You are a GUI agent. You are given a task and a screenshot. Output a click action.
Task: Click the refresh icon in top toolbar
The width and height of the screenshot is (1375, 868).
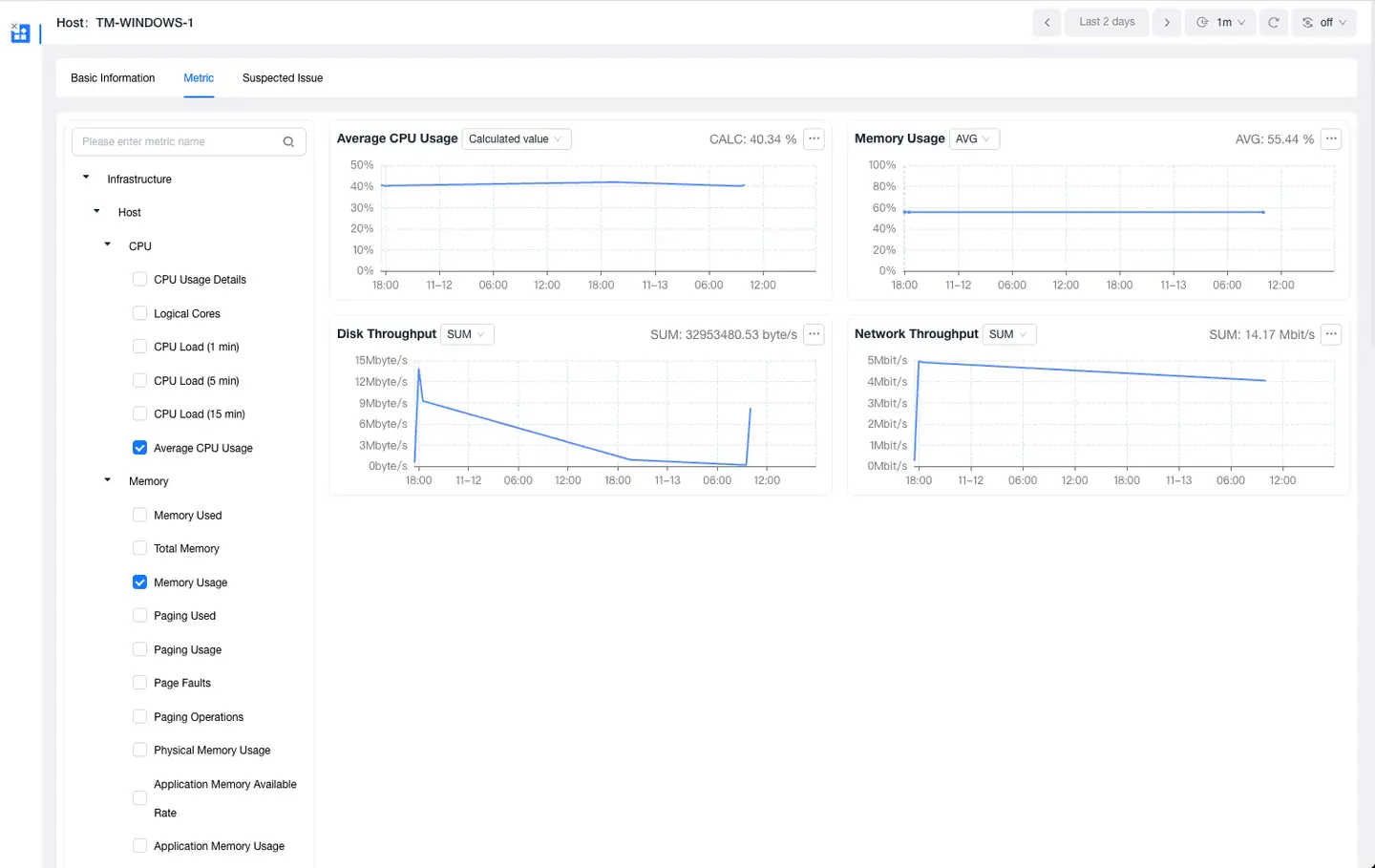tap(1273, 22)
